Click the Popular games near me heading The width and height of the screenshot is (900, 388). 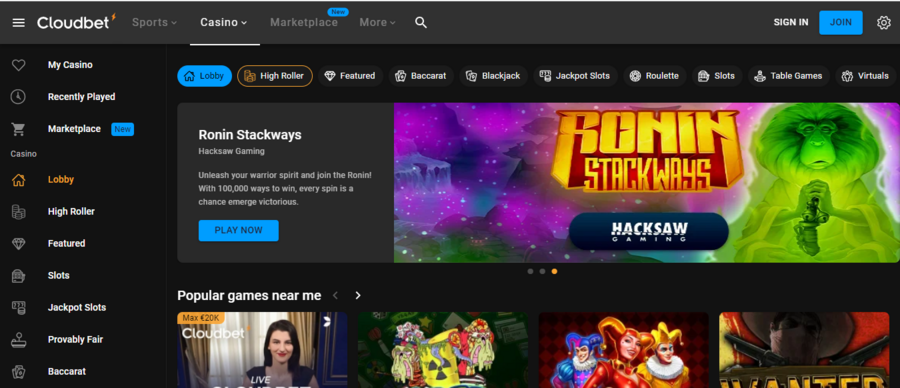(x=249, y=296)
